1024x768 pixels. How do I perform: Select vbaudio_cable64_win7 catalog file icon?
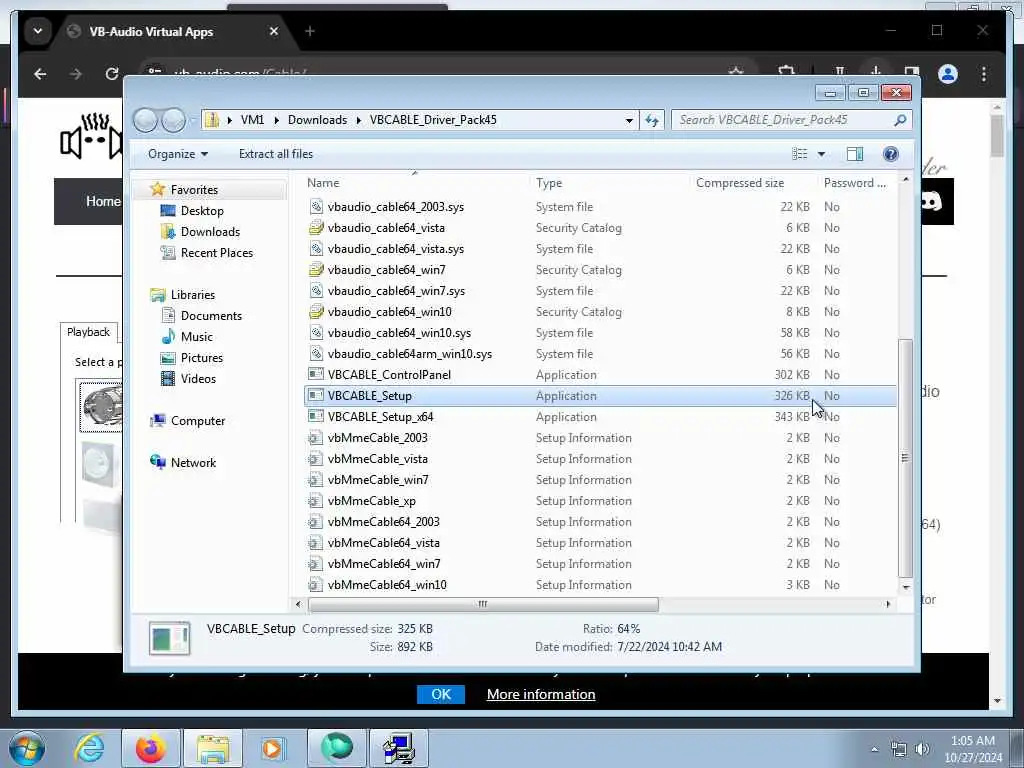click(x=316, y=270)
